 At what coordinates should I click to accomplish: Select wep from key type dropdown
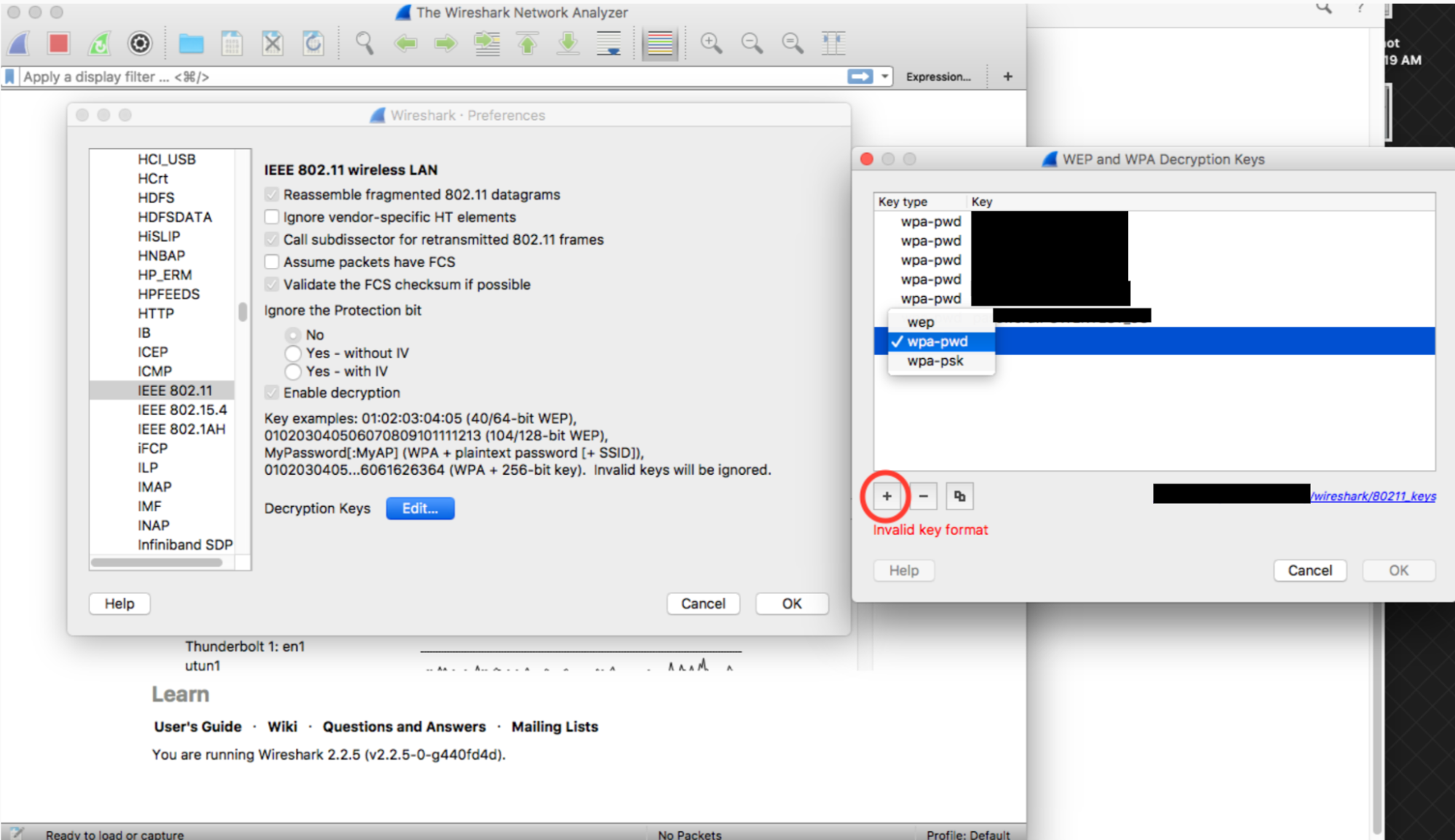920,322
